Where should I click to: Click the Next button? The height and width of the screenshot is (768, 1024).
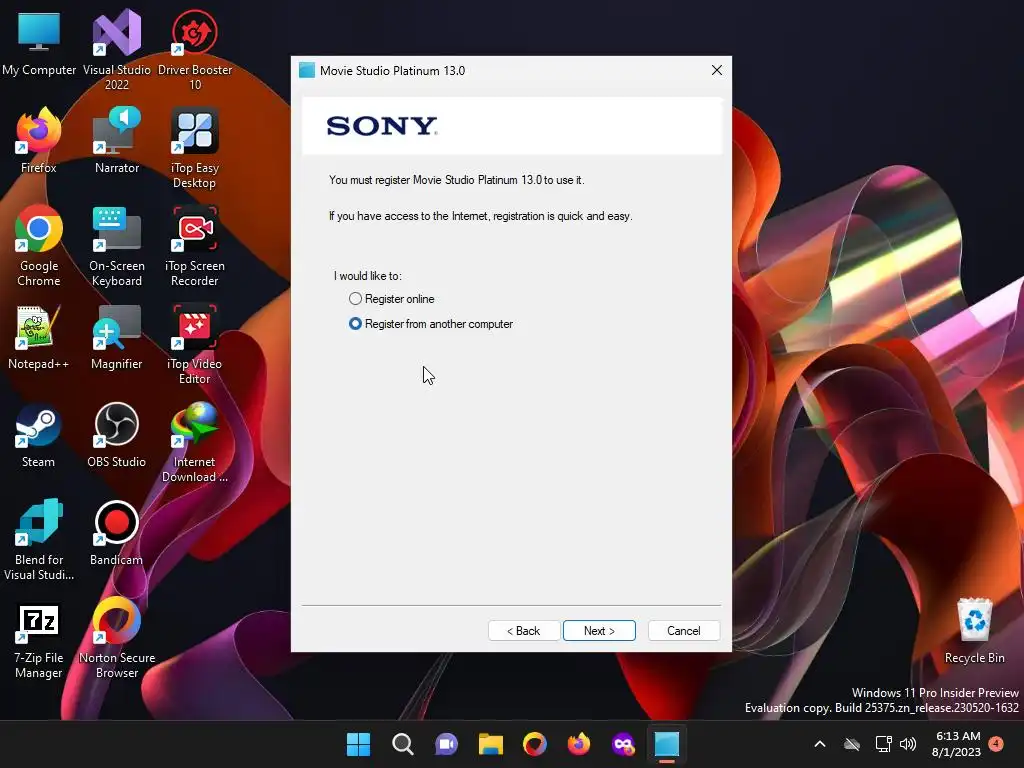[x=599, y=631]
